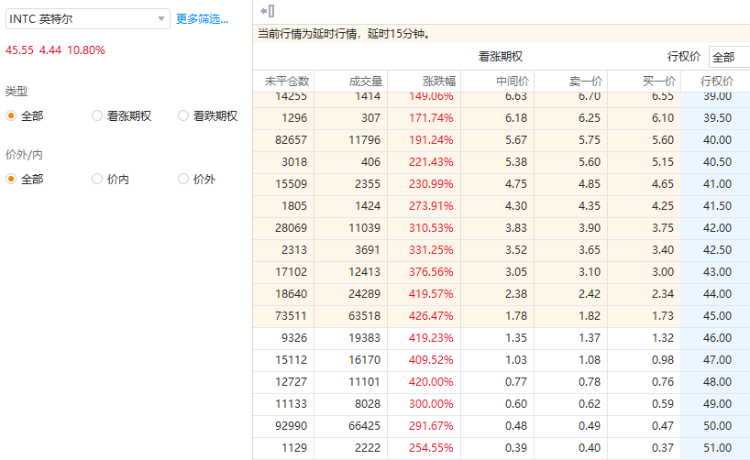Screen dimensions: 750x460
Task: Click open interest value 92990
Action: pos(291,426)
